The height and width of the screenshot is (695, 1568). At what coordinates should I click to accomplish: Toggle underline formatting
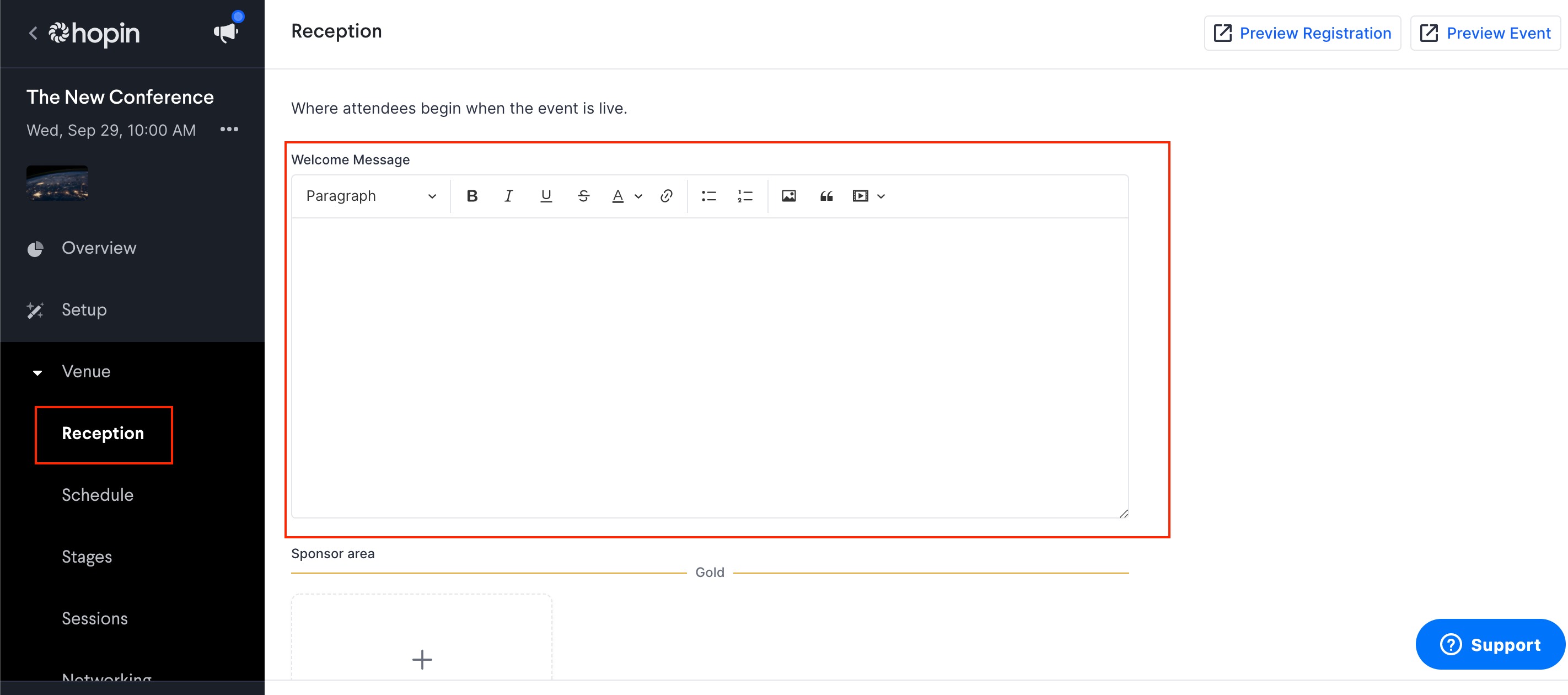pos(546,196)
